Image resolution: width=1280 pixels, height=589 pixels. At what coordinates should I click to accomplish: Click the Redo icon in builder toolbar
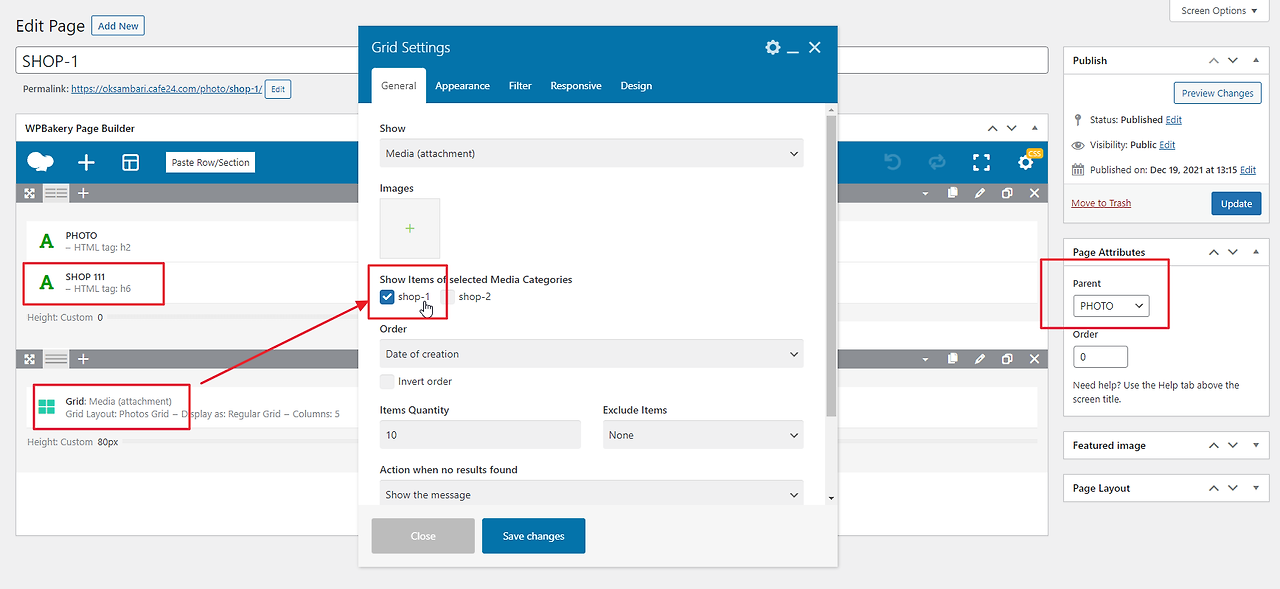click(x=937, y=162)
